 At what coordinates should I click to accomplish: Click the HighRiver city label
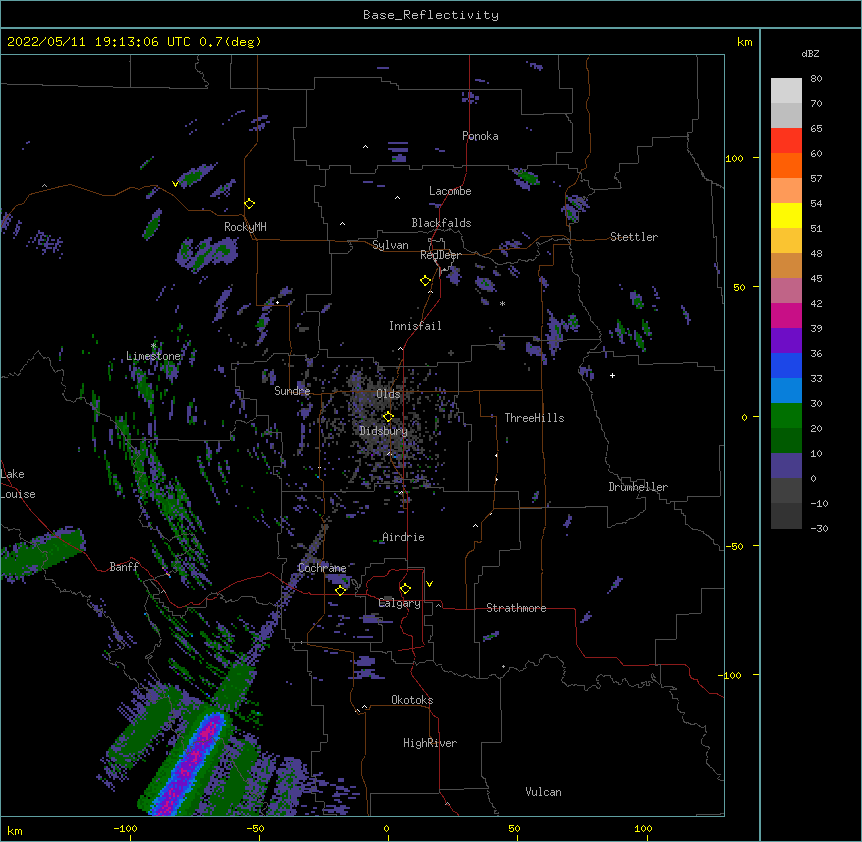(430, 743)
